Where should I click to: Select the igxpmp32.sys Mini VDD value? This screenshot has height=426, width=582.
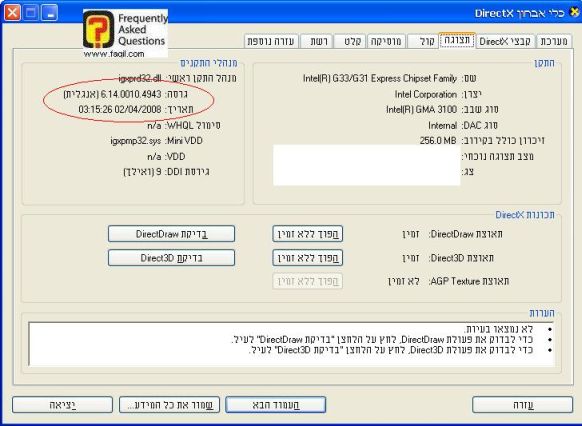[x=136, y=141]
